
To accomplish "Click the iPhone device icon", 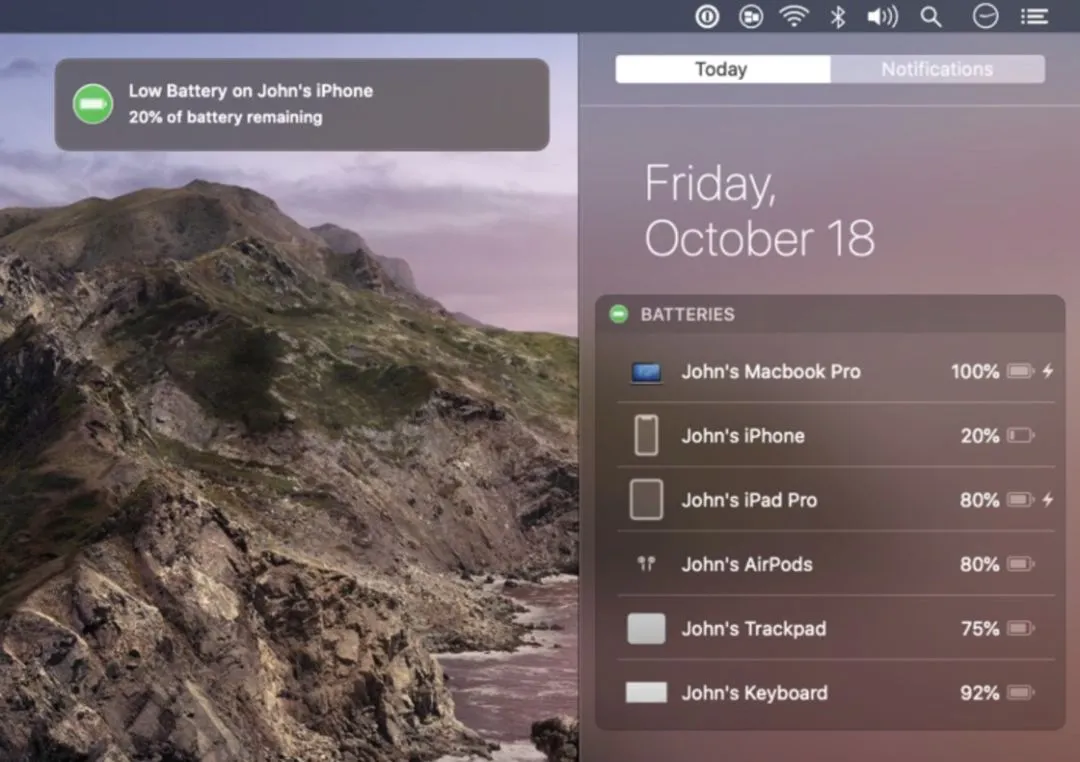I will point(646,435).
